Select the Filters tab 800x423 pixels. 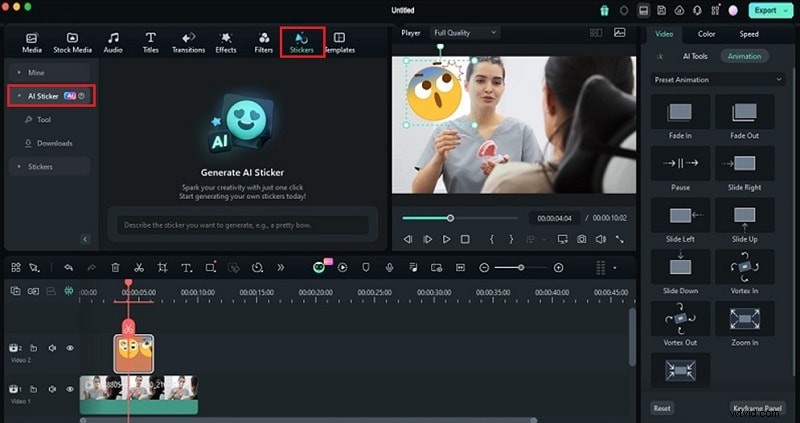(264, 43)
